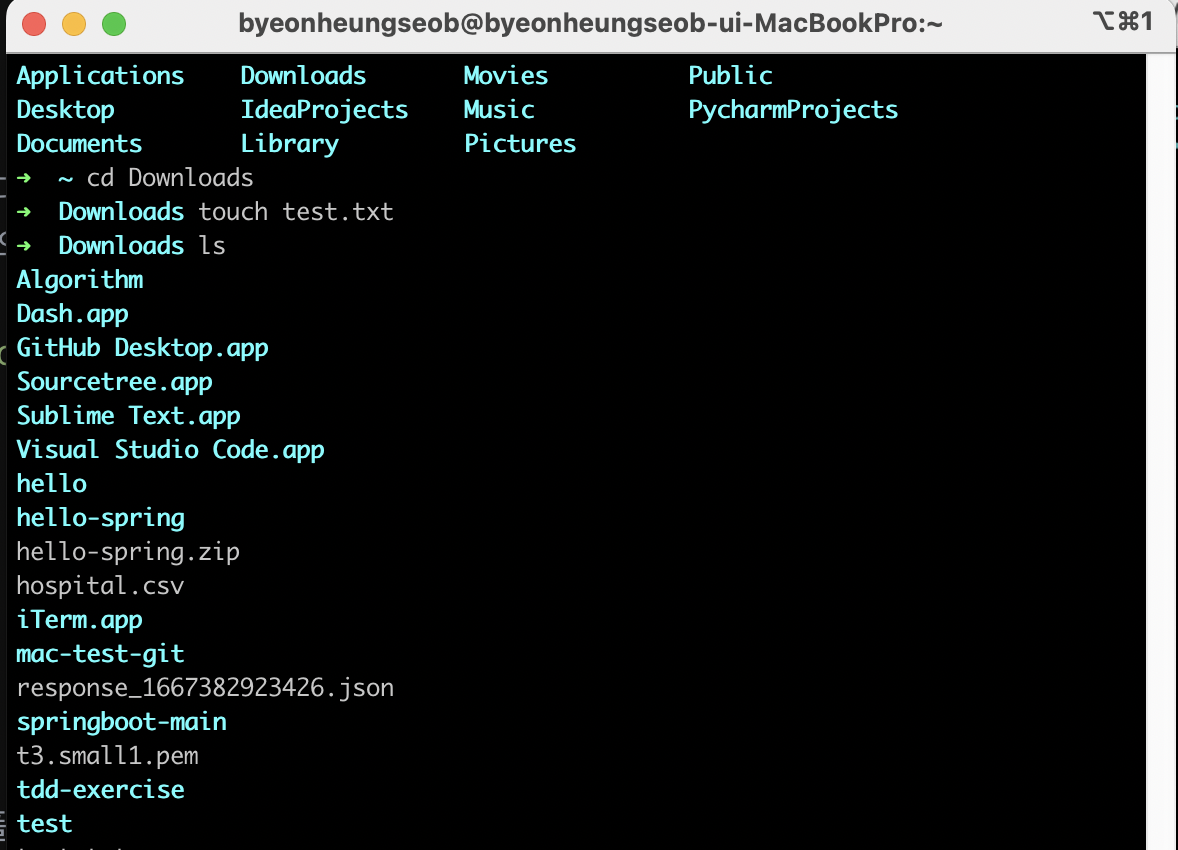Click the Sourcetree.app entry
The height and width of the screenshot is (850, 1178).
(x=114, y=382)
